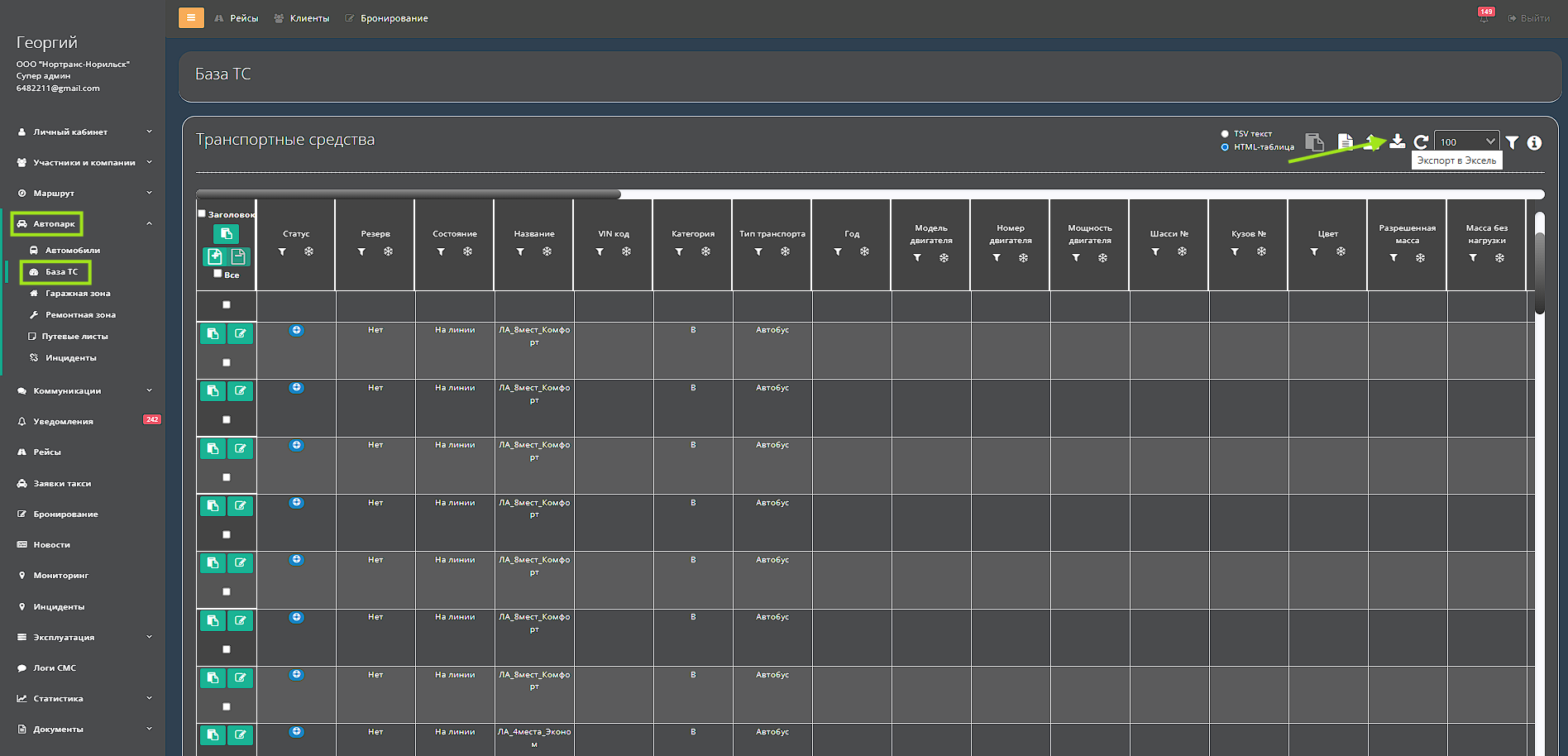Click the filter icon under Статус column
Screen dimensions: 1568x756
(x=282, y=251)
